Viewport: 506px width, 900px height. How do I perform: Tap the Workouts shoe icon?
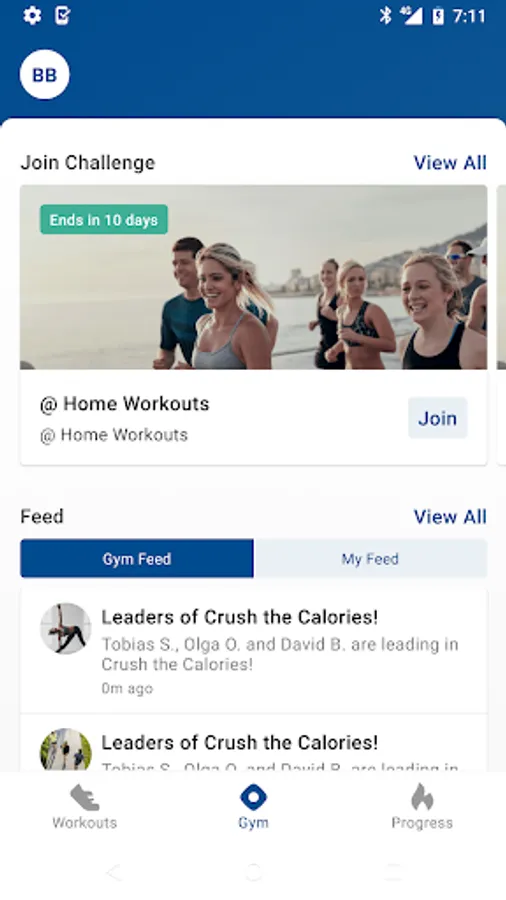[x=84, y=797]
